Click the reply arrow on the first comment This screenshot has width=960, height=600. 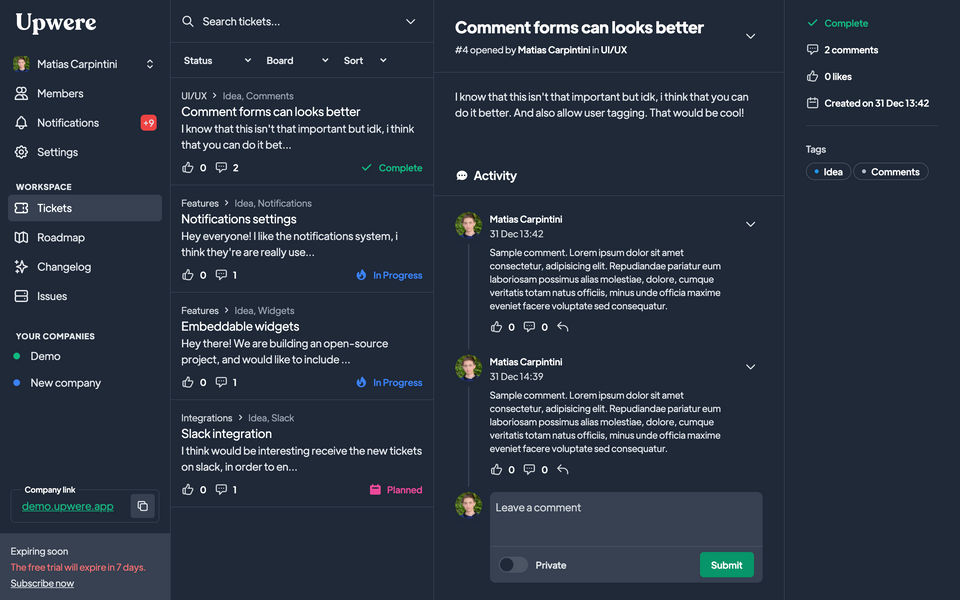(x=563, y=327)
